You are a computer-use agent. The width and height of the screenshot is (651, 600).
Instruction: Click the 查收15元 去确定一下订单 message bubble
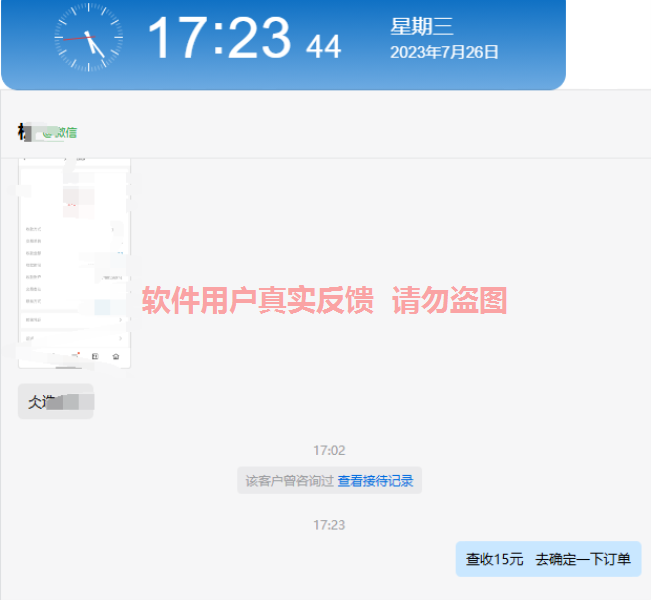coord(548,559)
